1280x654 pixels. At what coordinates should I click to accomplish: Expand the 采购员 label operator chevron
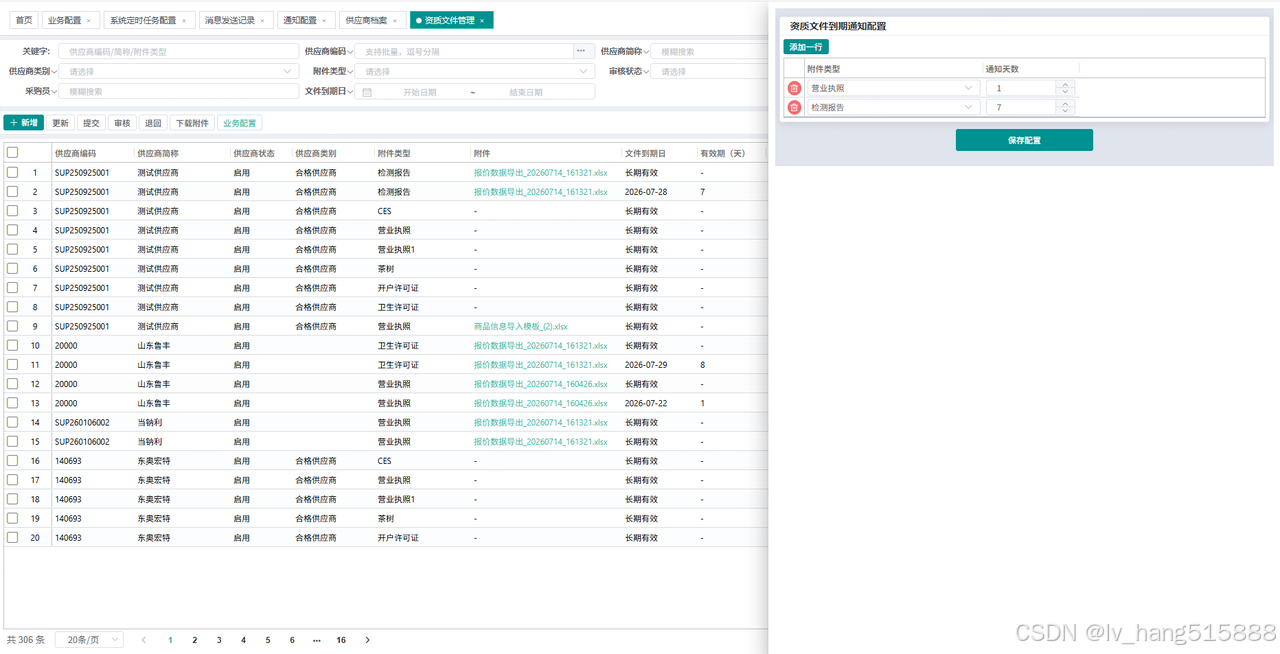coord(54,91)
